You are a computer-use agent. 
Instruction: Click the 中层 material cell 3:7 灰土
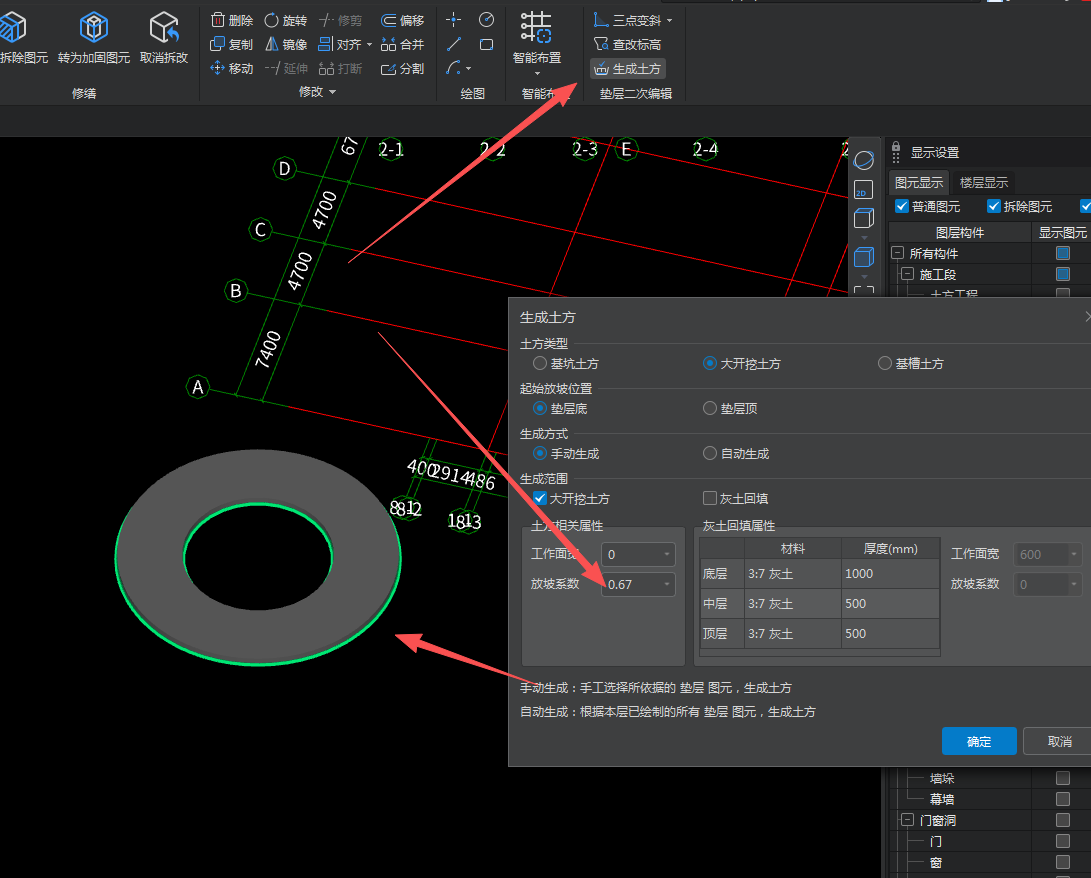[x=793, y=603]
